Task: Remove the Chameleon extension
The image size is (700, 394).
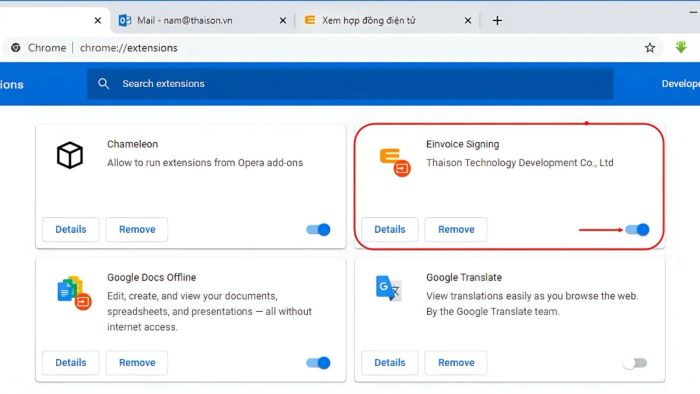Action: tap(137, 229)
